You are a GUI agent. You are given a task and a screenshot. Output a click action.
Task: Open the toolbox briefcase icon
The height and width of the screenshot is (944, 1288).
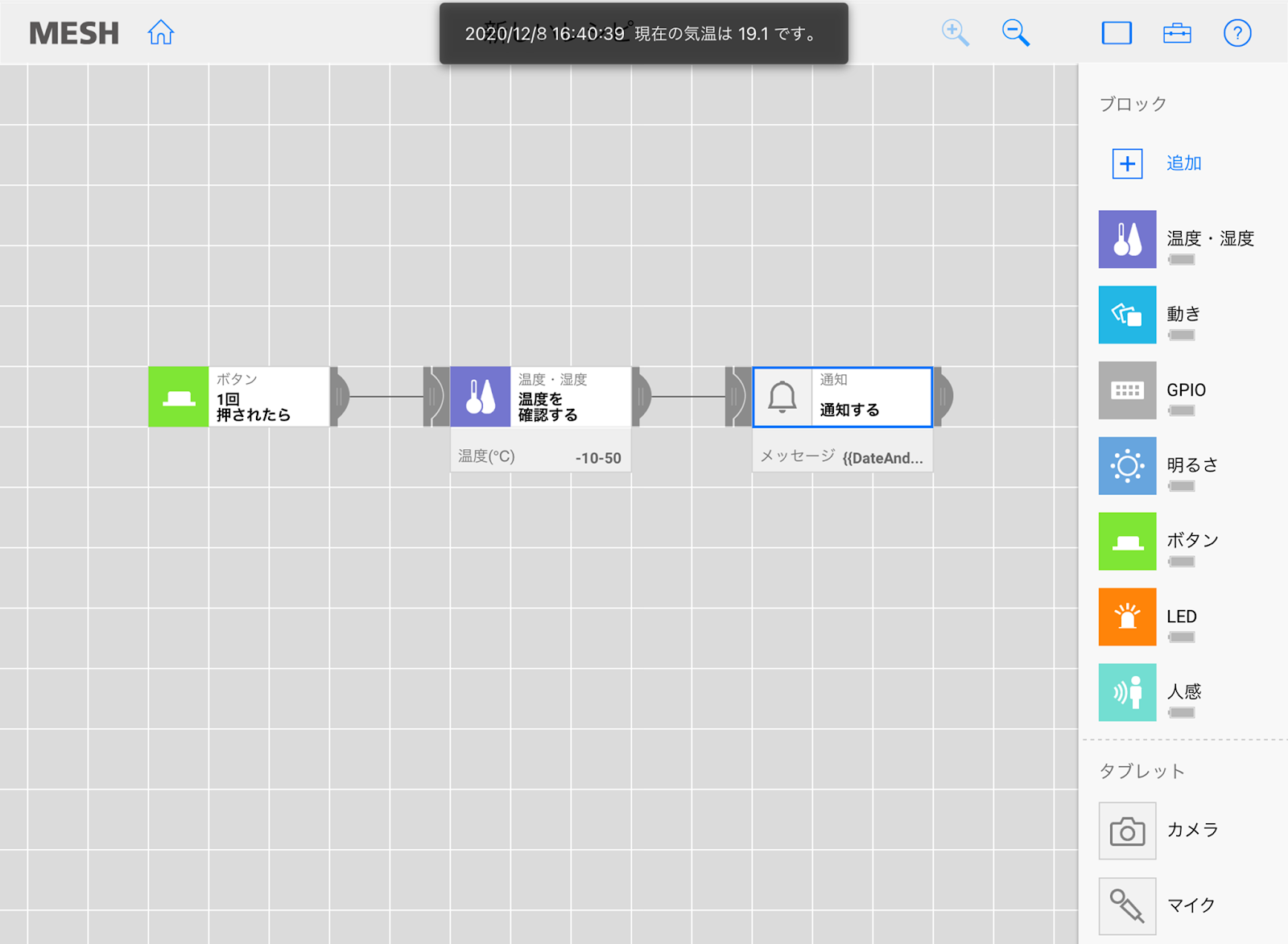coord(1177,33)
